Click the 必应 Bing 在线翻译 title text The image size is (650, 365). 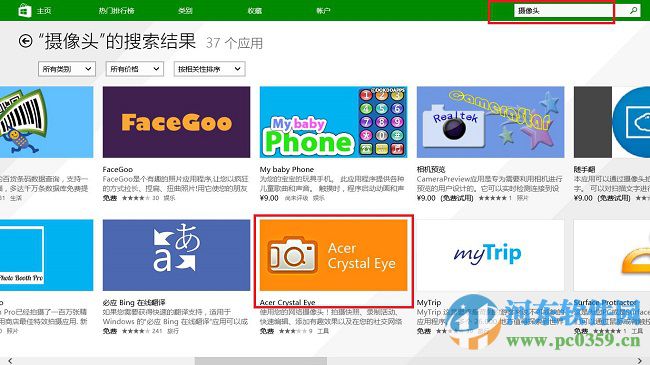[134, 302]
